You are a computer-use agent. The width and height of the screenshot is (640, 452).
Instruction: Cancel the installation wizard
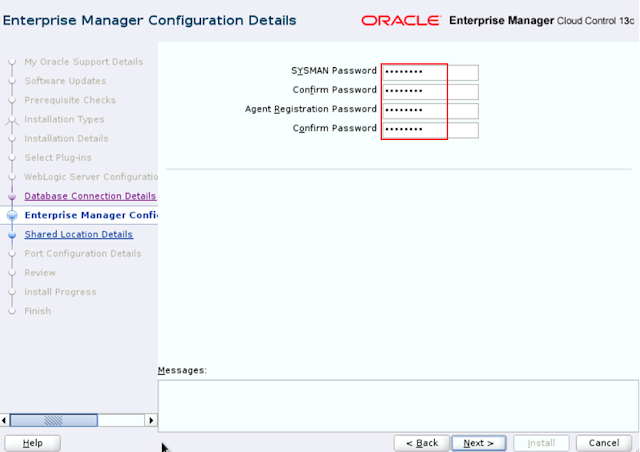(604, 443)
